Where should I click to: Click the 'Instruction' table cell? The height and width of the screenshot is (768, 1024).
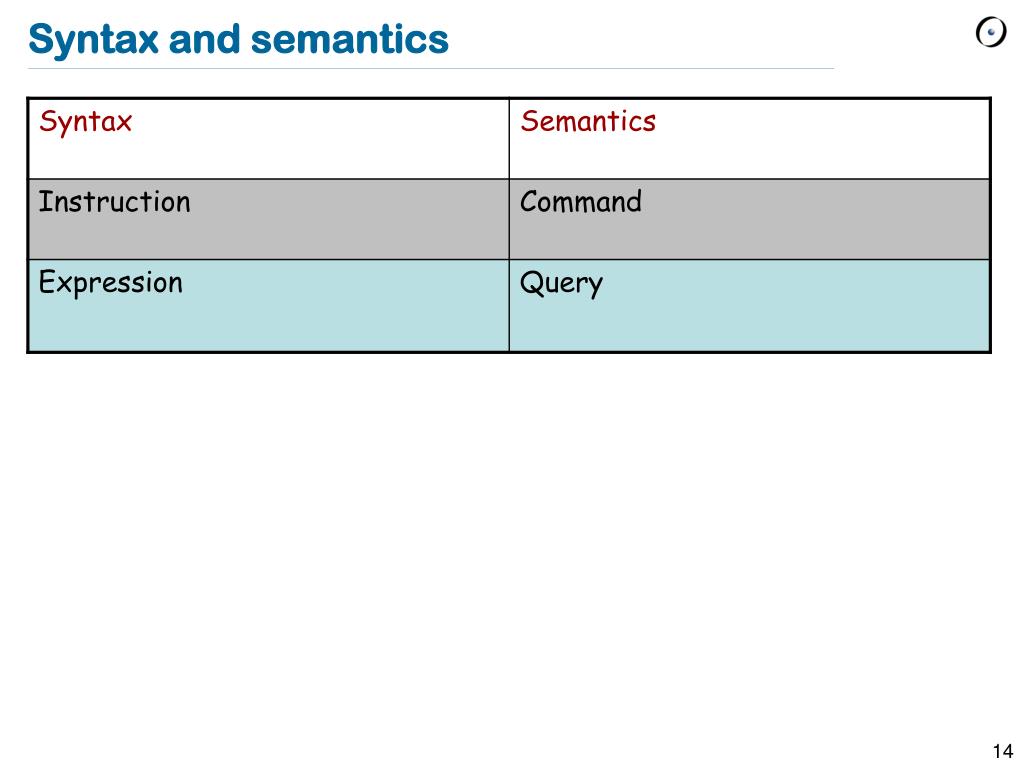(x=268, y=219)
